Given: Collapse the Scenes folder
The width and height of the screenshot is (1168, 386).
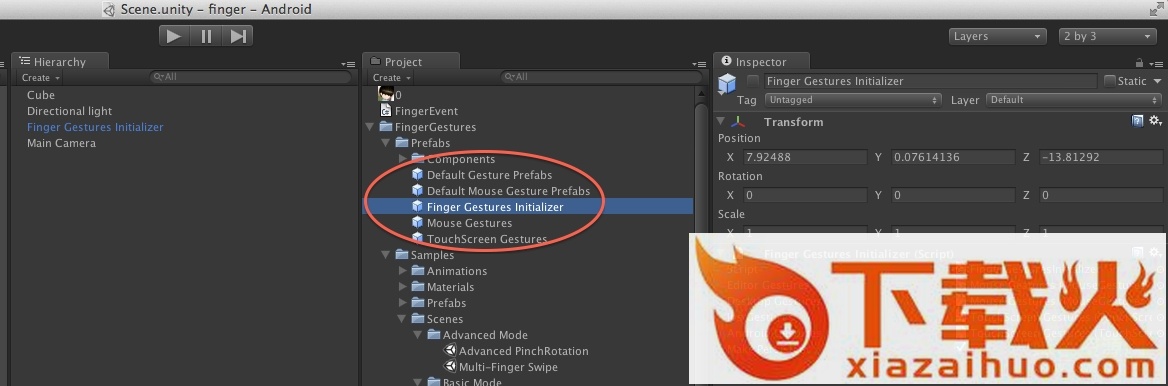Looking at the screenshot, I should pos(402,319).
